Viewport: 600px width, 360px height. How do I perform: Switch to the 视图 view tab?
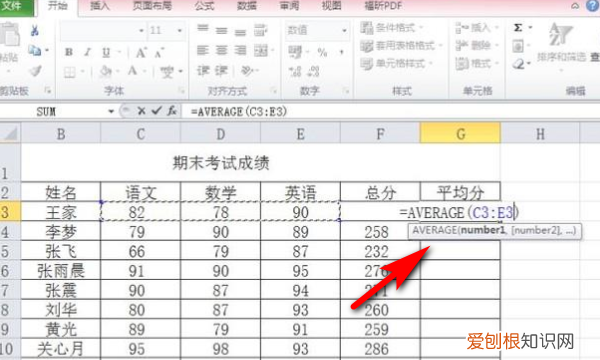331,6
